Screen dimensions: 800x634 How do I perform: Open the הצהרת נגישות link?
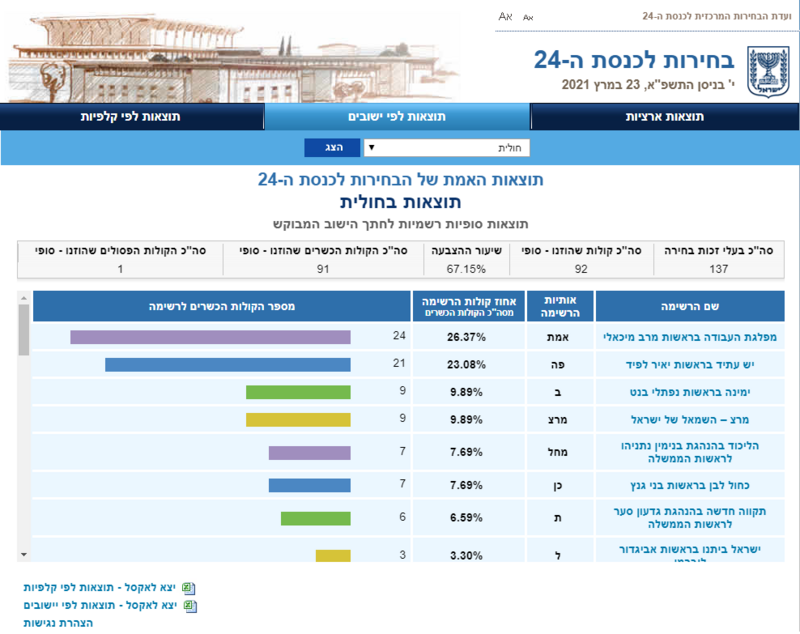pyautogui.click(x=58, y=623)
